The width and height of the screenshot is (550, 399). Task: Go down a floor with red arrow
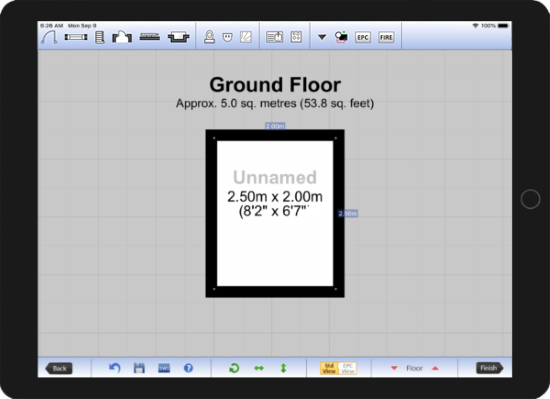click(394, 368)
